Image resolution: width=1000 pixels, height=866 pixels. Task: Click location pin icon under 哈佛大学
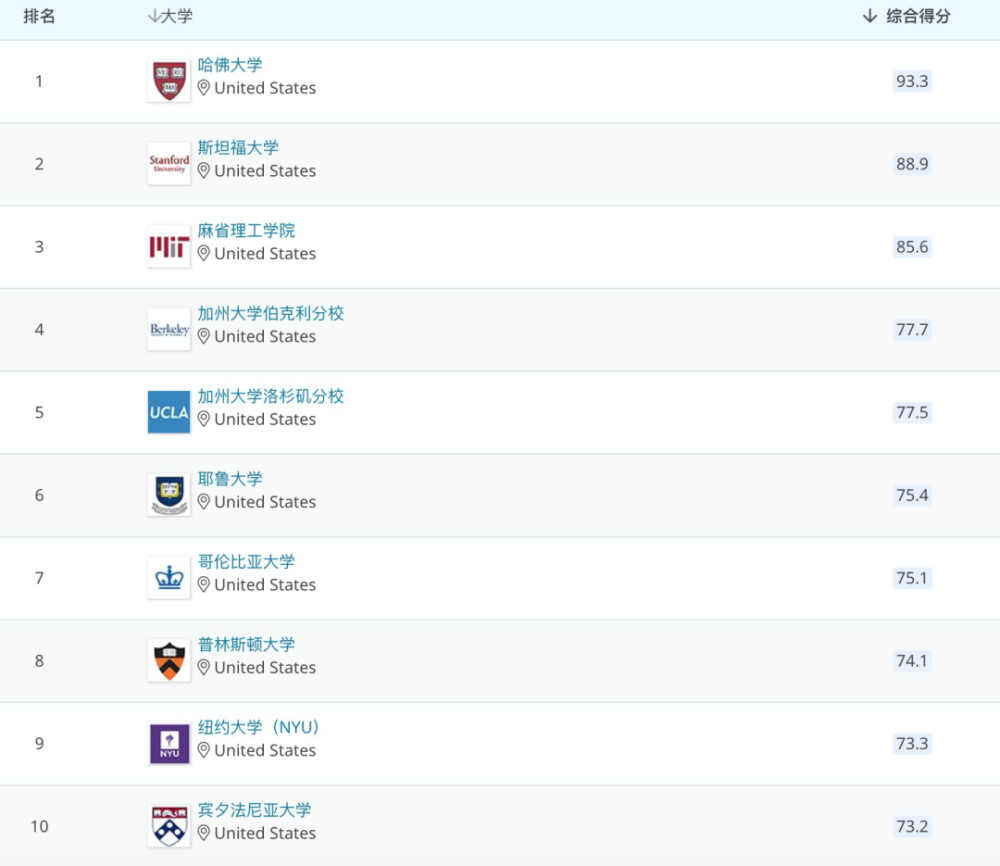(x=203, y=88)
